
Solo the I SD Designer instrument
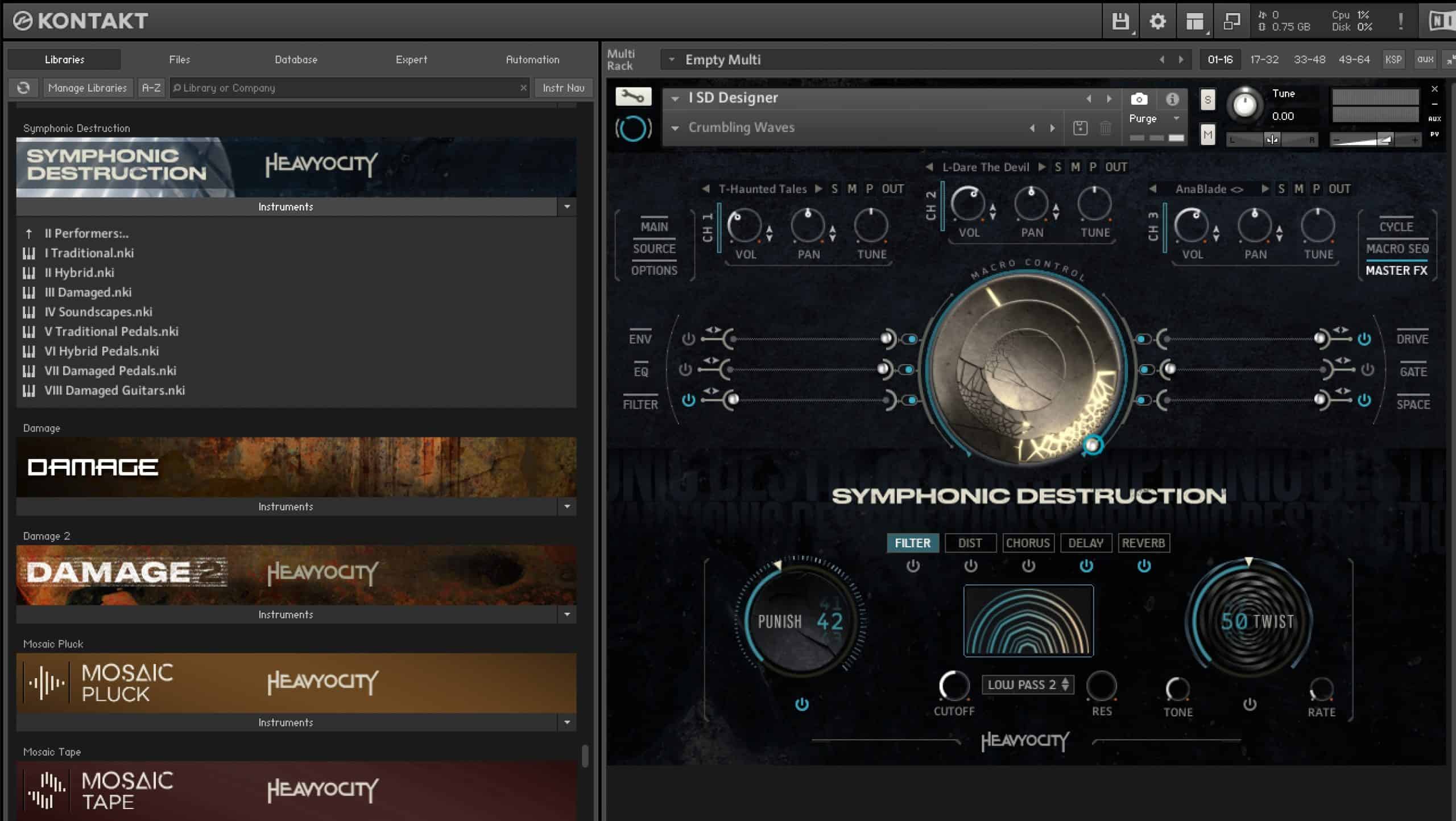1207,100
